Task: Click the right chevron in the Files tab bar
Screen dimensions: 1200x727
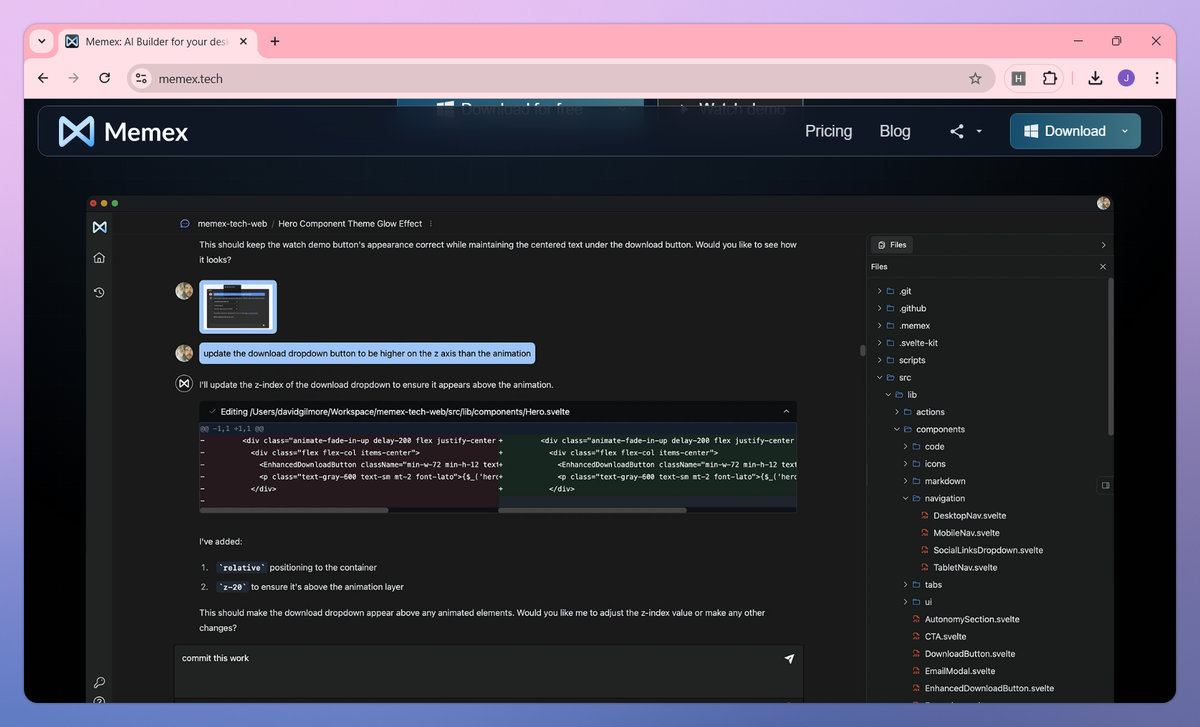Action: click(x=1103, y=245)
